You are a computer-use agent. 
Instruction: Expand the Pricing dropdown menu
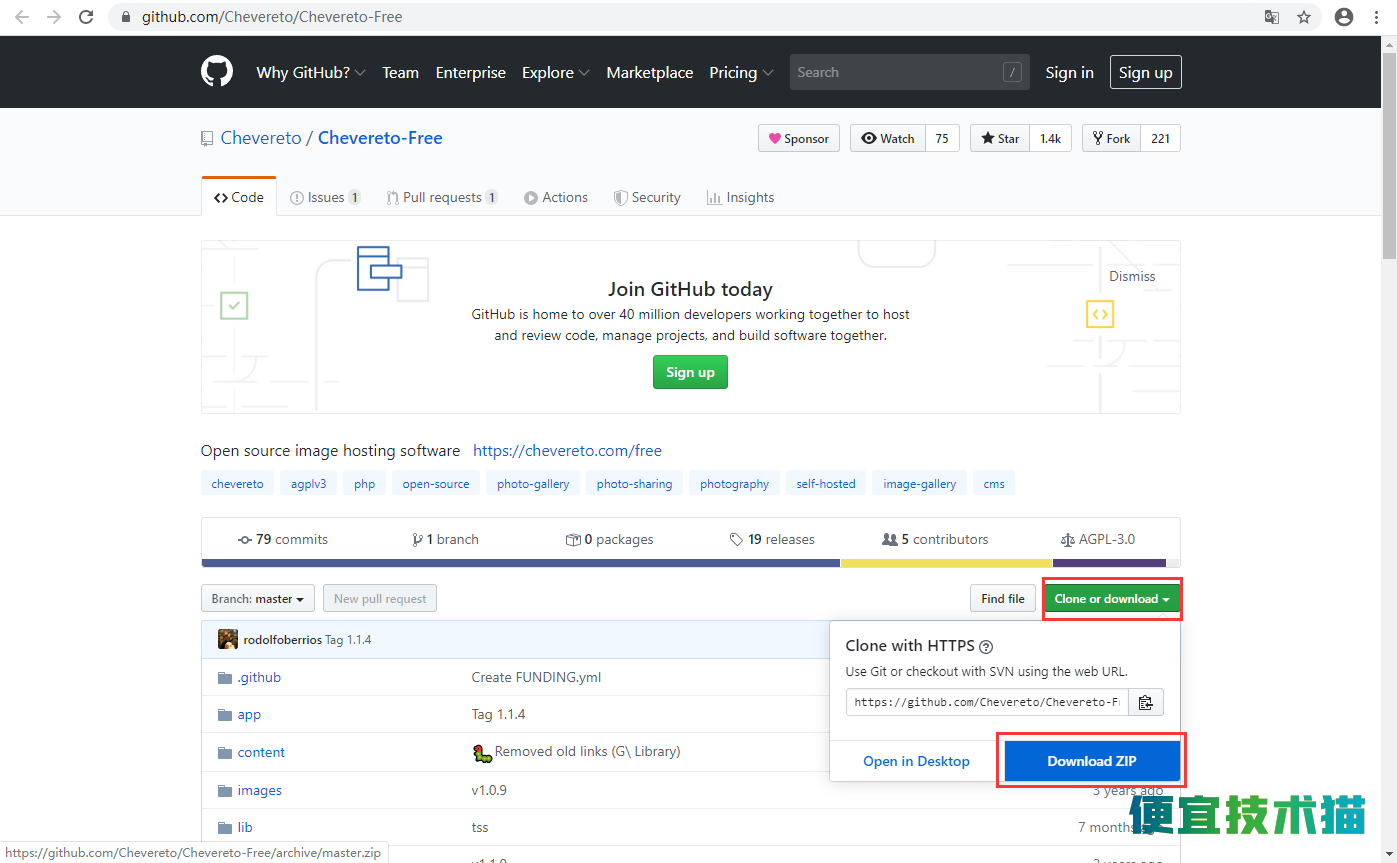pos(741,72)
